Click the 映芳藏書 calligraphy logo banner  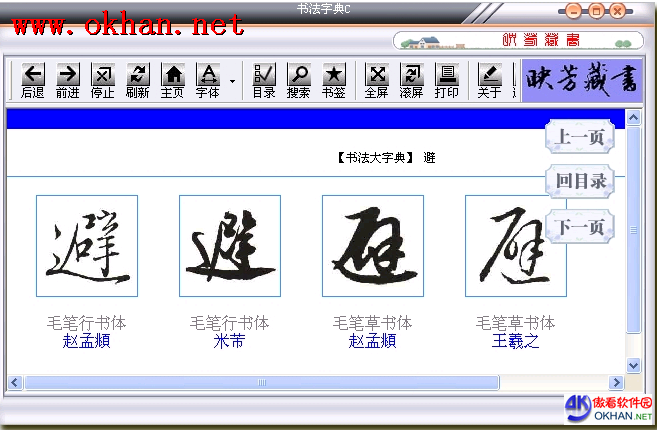pyautogui.click(x=582, y=80)
